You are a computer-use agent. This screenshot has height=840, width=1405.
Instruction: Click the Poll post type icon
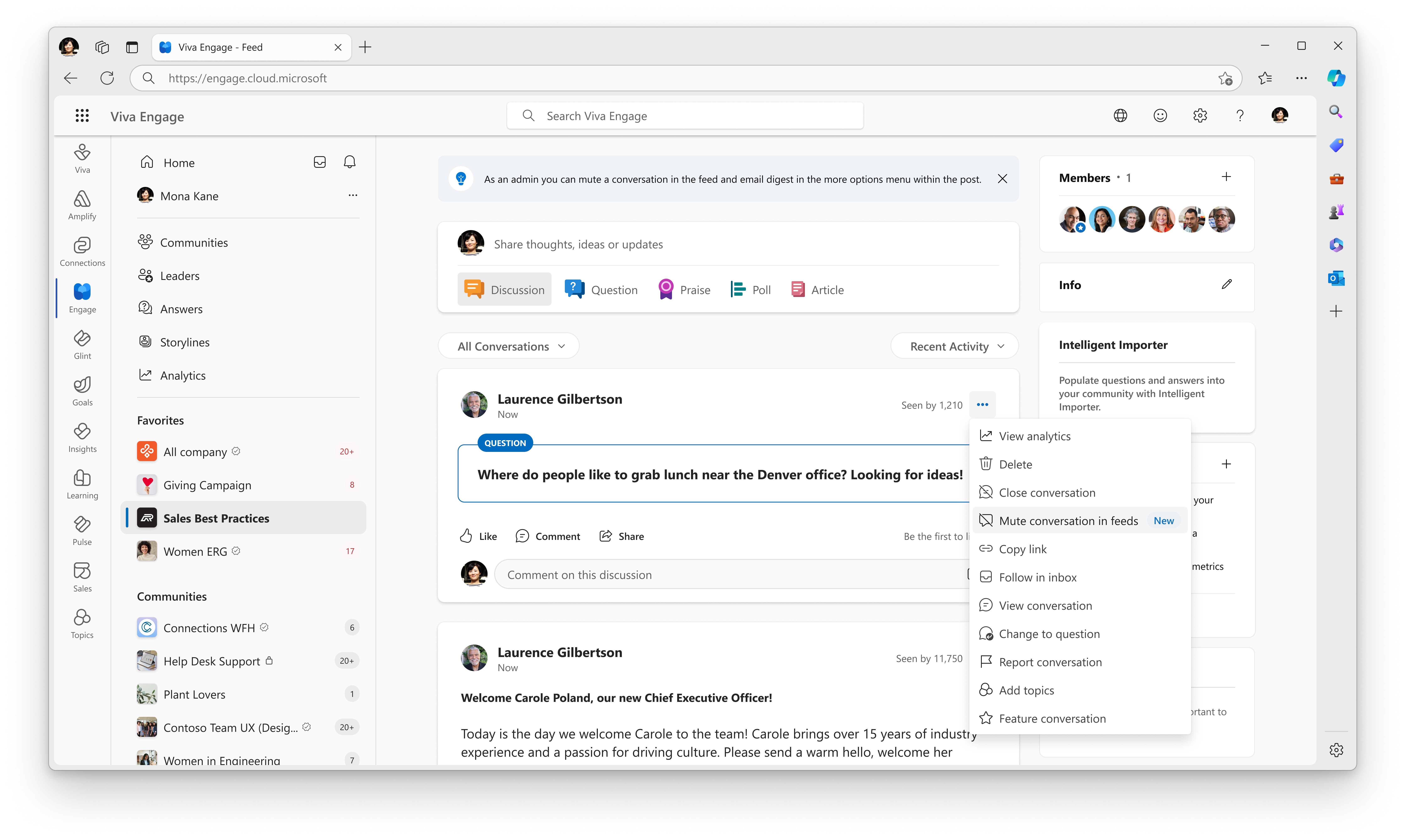pos(738,289)
